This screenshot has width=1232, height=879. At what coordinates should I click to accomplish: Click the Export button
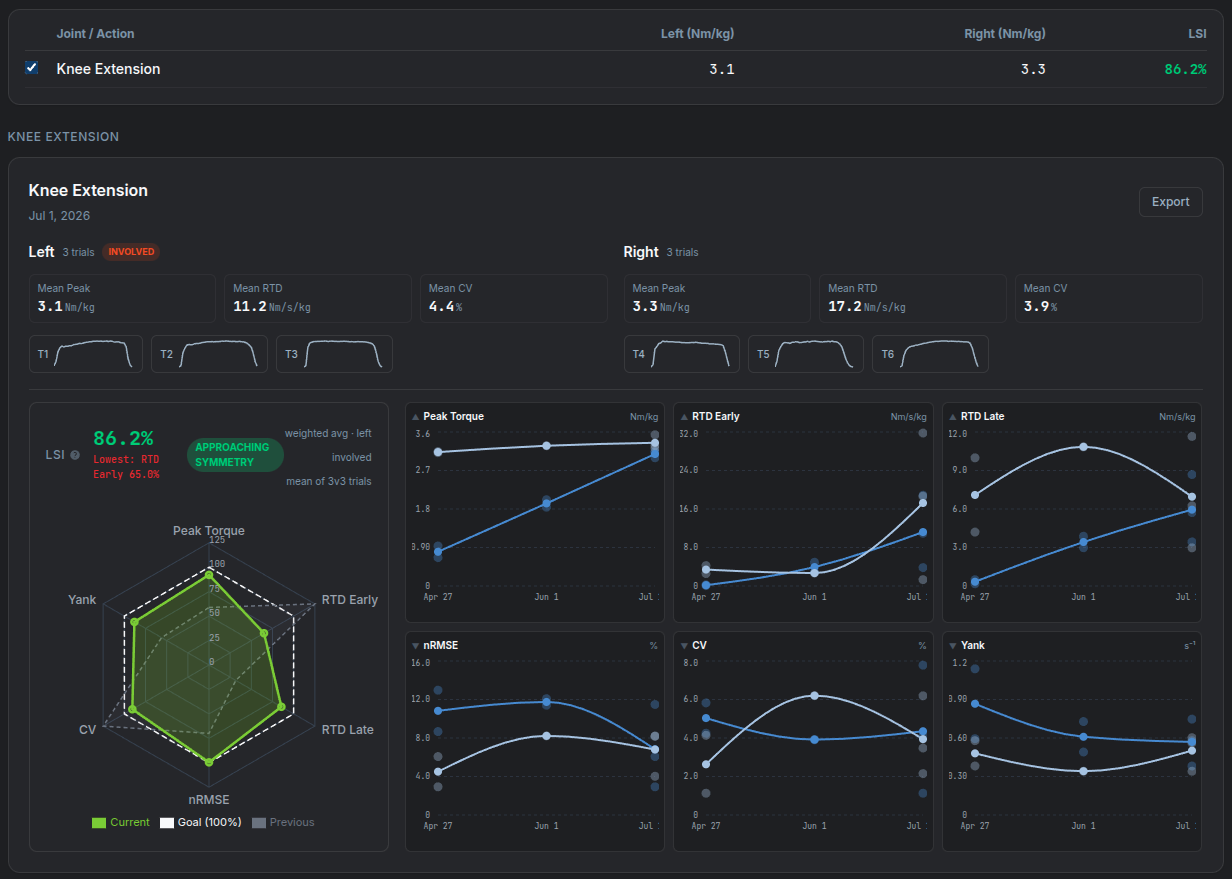click(1170, 202)
